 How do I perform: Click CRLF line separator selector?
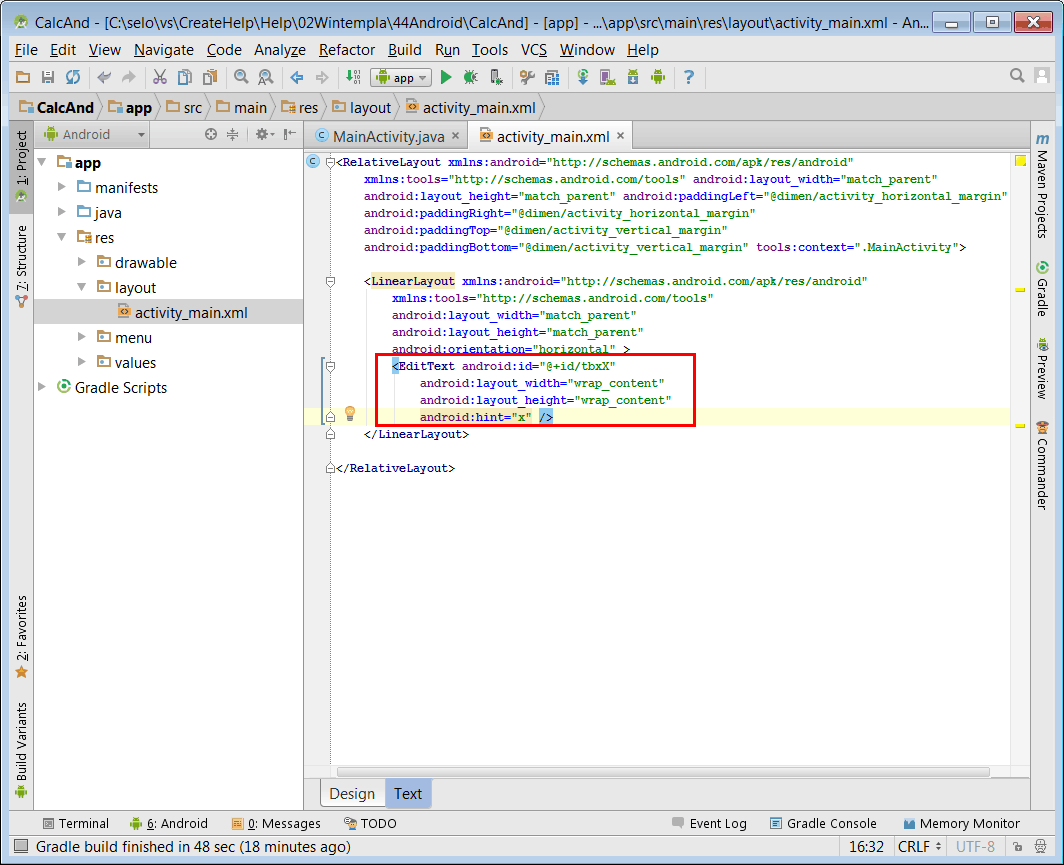click(919, 847)
